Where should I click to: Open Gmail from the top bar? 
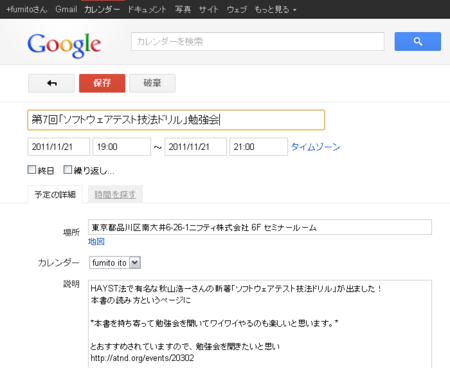click(66, 9)
